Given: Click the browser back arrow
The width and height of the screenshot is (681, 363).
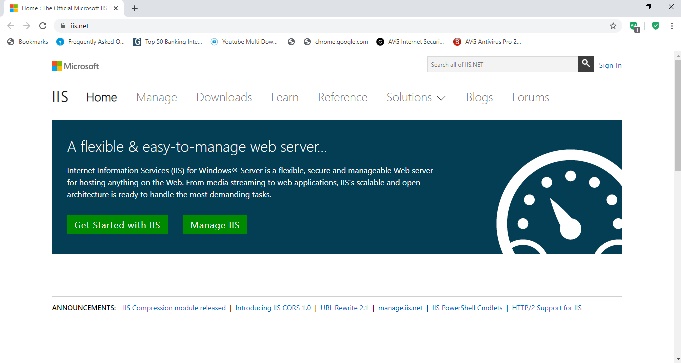Looking at the screenshot, I should tap(10, 26).
